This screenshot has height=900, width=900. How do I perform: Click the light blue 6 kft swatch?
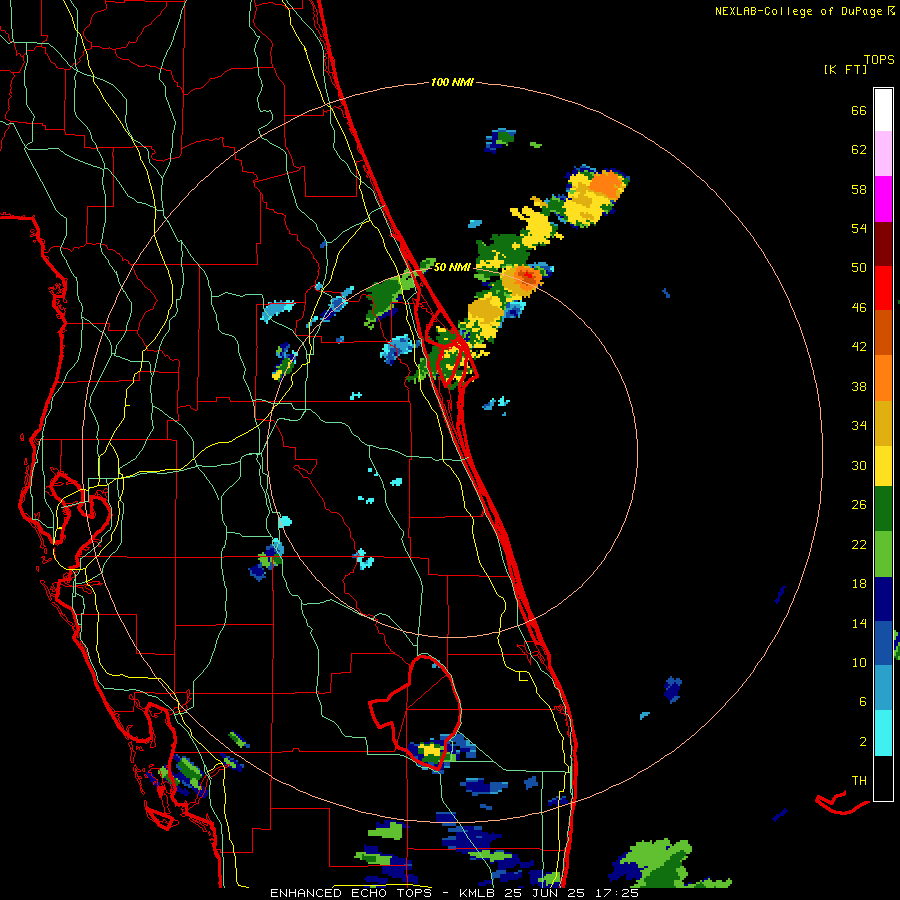tap(883, 687)
